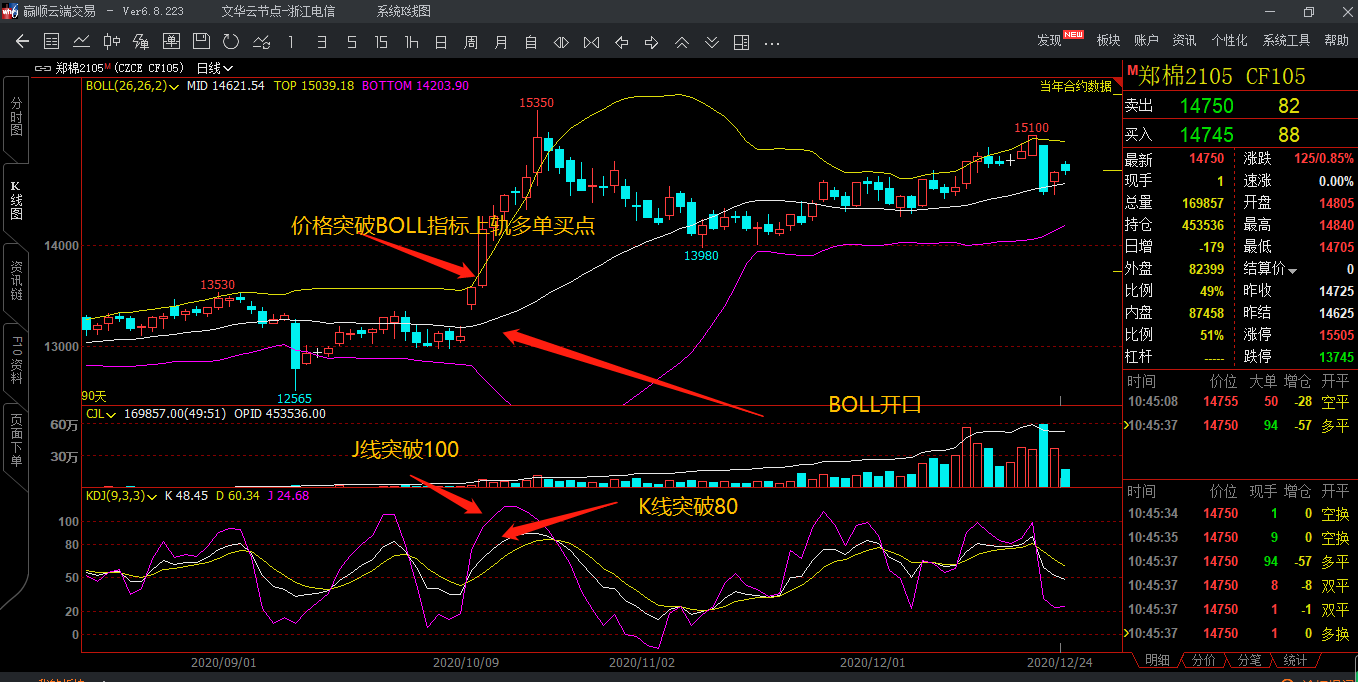This screenshot has width=1358, height=682.
Task: Select the 分价 bottom tab
Action: (x=1204, y=660)
